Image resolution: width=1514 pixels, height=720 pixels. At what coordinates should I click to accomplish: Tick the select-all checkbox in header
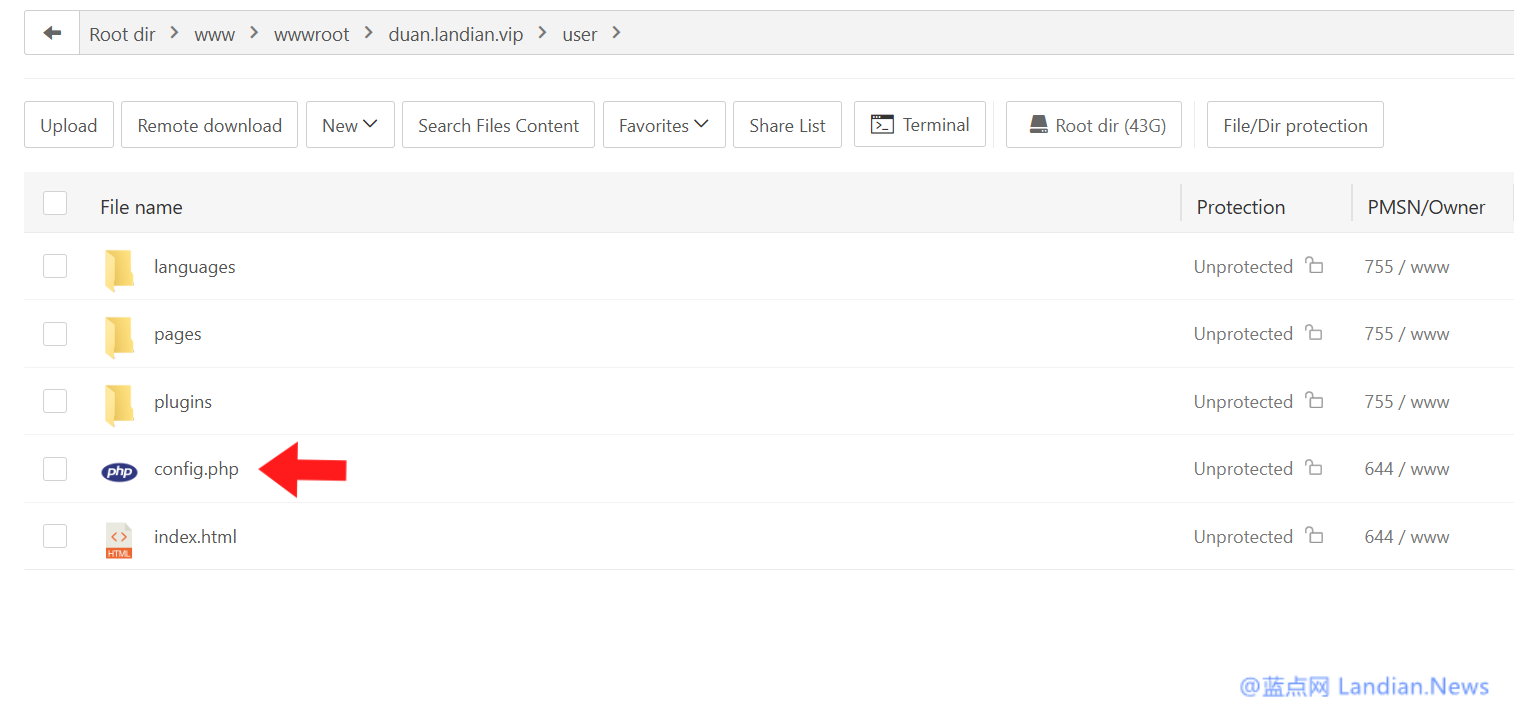(x=55, y=204)
